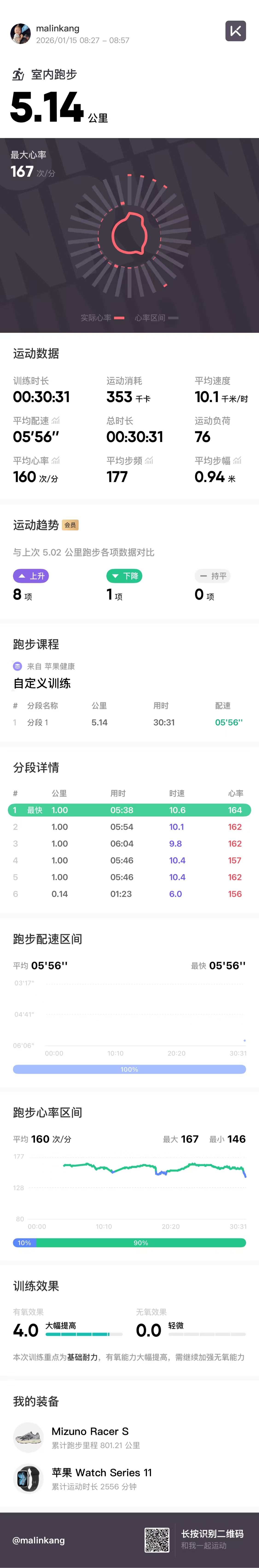The image size is (259, 1568).
Task: Click the 会员 badge
Action: pyautogui.click(x=70, y=525)
